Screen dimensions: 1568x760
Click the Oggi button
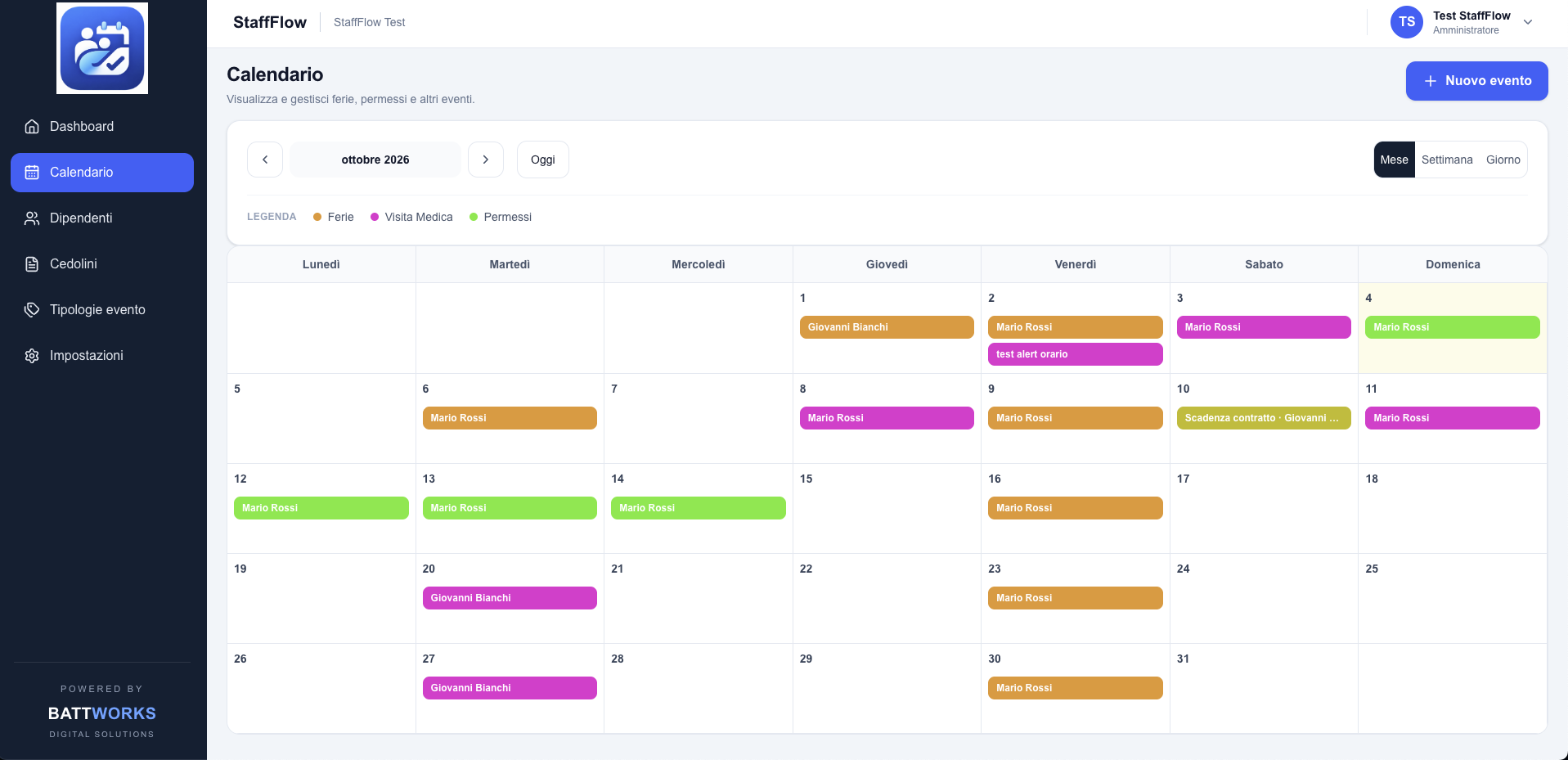(x=543, y=160)
